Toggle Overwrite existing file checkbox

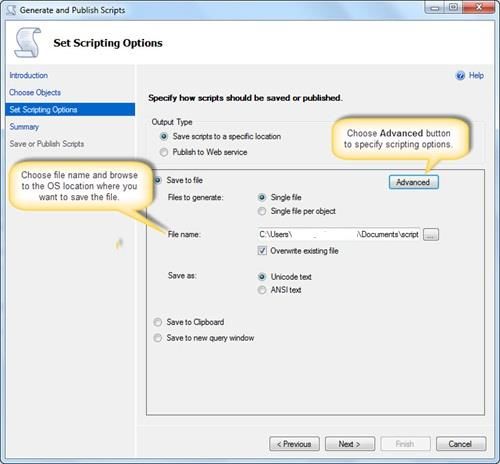(x=262, y=251)
